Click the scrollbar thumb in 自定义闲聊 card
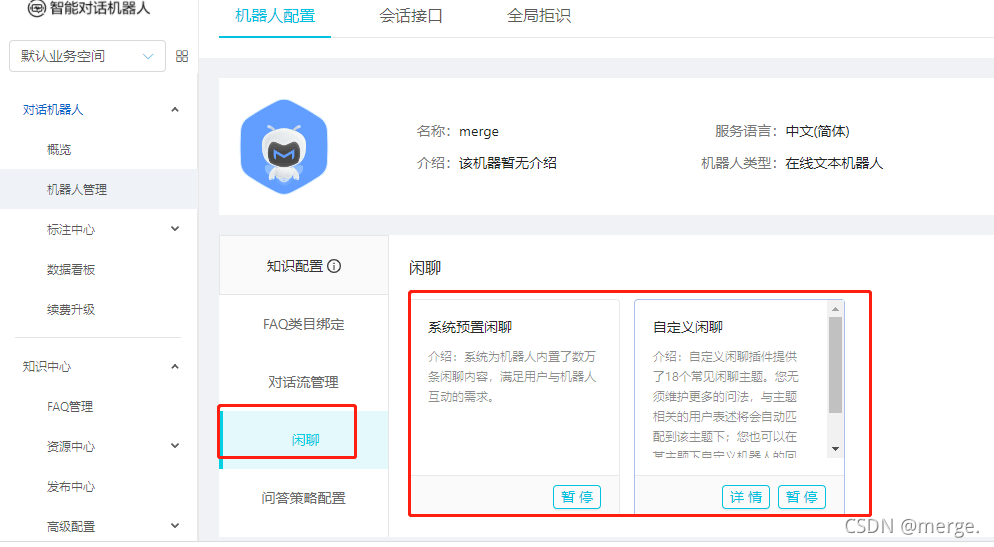 [836, 364]
